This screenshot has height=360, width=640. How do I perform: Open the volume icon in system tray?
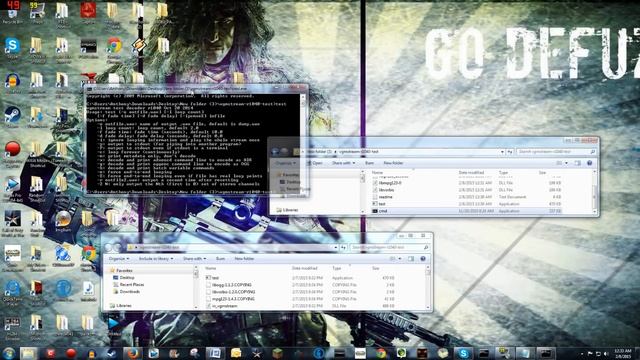(606, 353)
